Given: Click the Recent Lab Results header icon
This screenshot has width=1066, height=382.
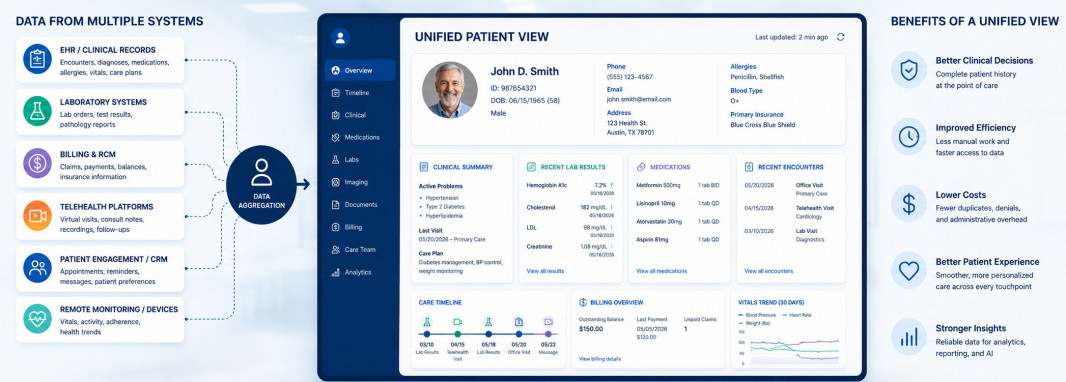Looking at the screenshot, I should (531, 167).
